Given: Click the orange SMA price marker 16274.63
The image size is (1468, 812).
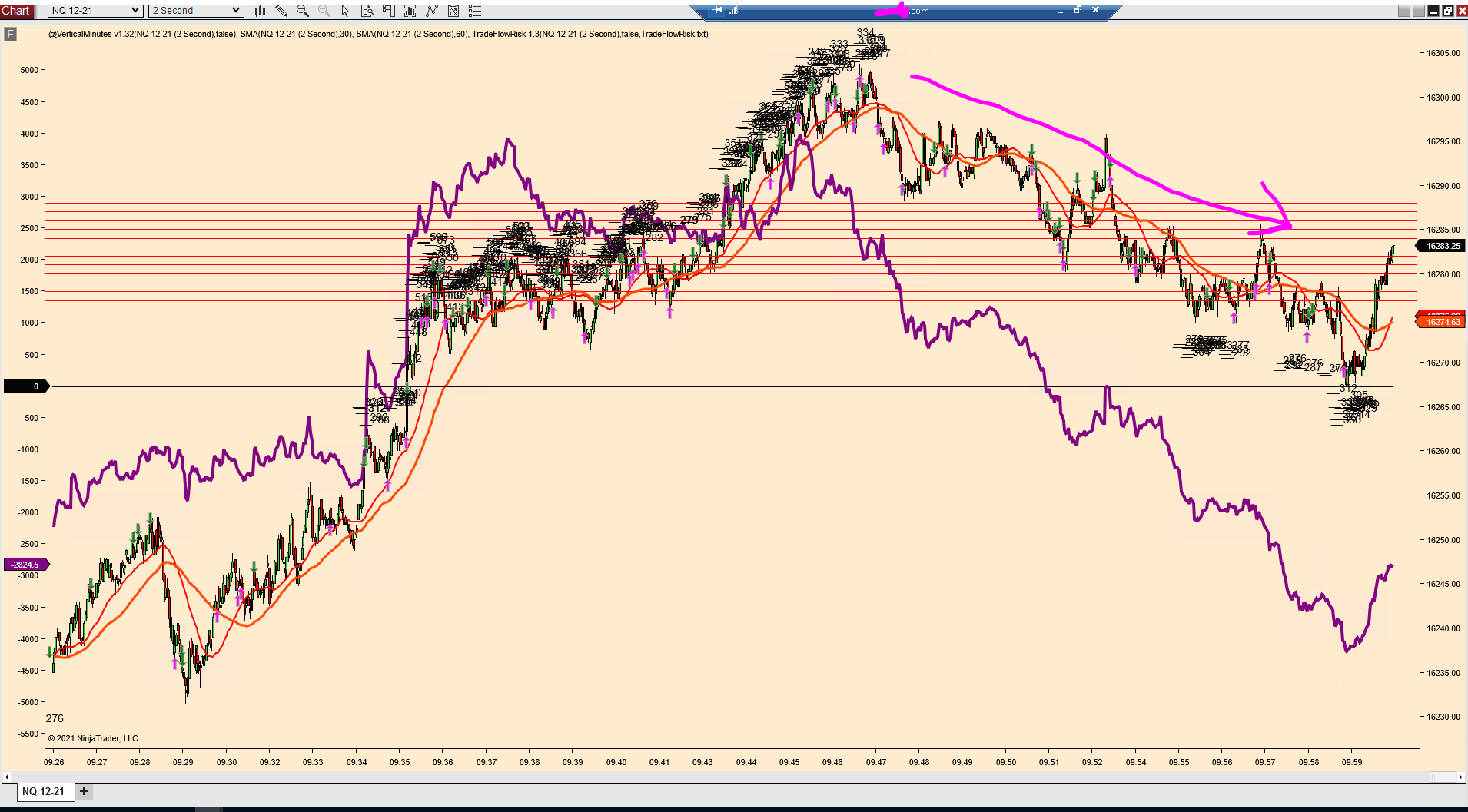Looking at the screenshot, I should click(1443, 322).
